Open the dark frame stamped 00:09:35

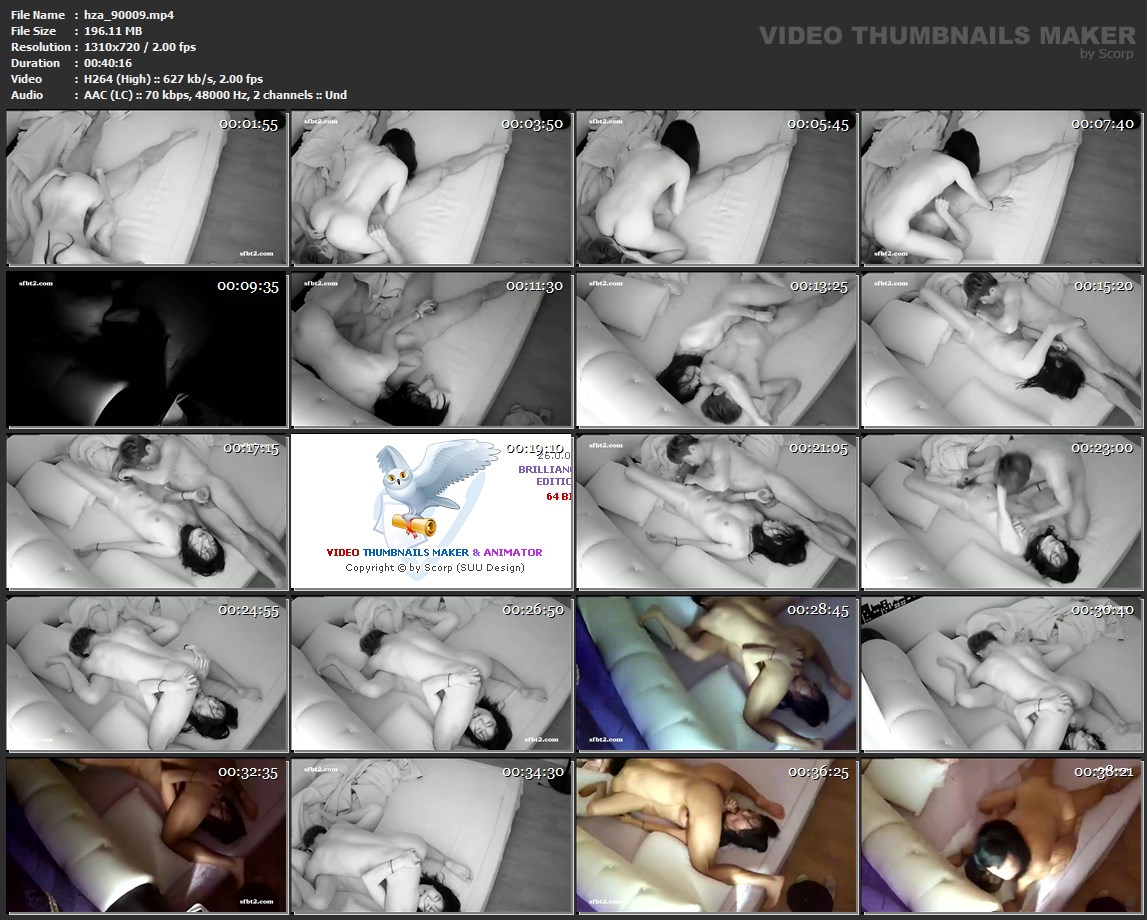tap(147, 350)
